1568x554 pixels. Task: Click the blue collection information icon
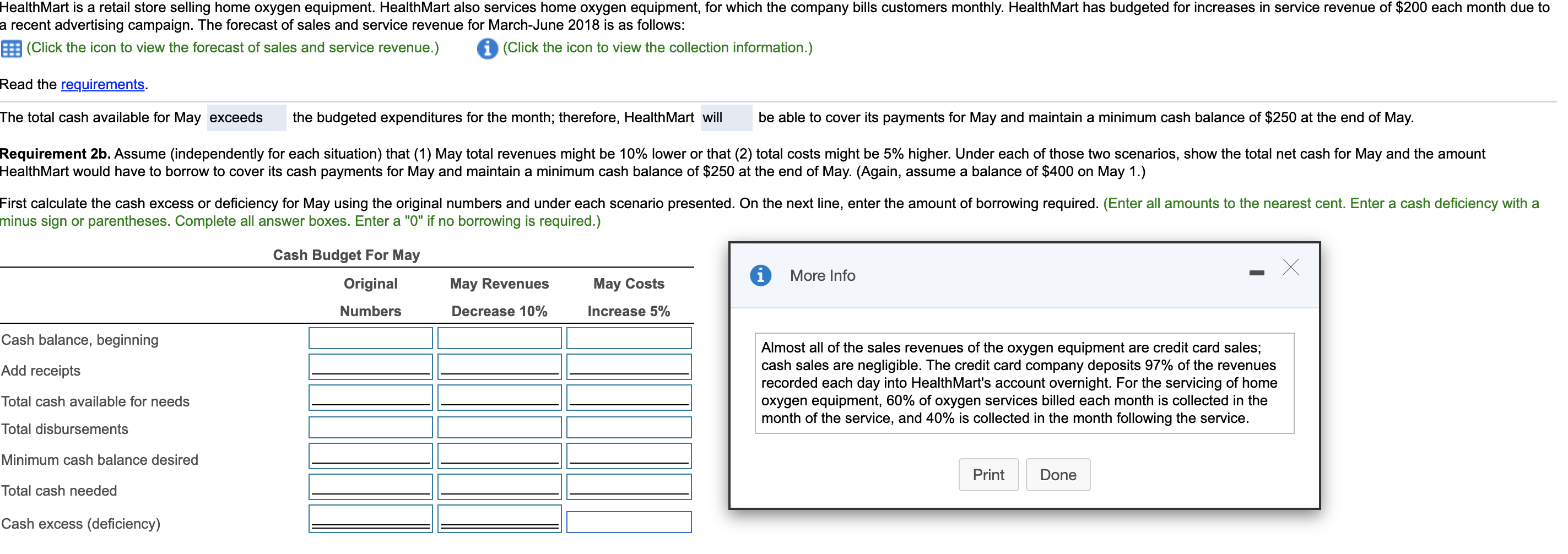487,48
